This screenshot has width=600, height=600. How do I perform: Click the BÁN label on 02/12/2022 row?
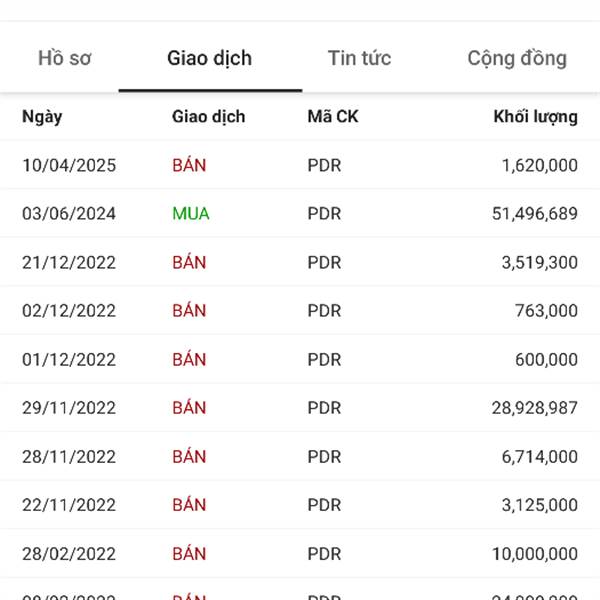point(189,311)
